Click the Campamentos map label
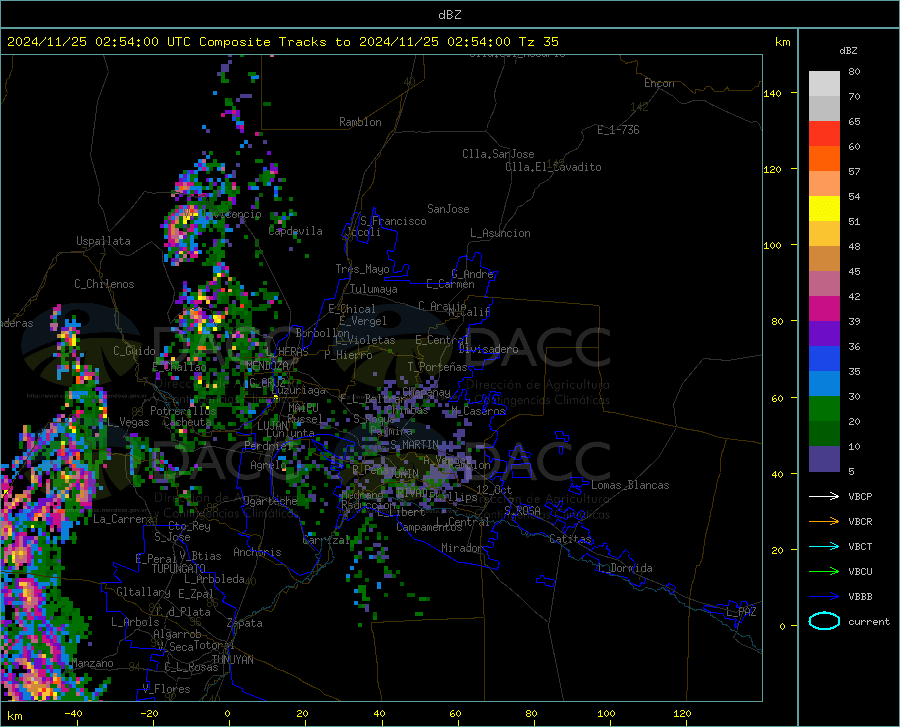This screenshot has height=727, width=900. 429,527
